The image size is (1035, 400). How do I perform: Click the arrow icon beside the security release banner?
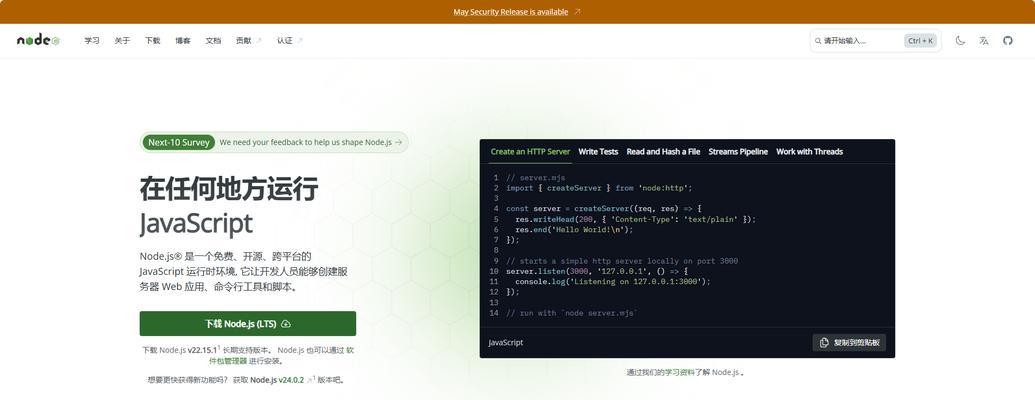(x=577, y=12)
